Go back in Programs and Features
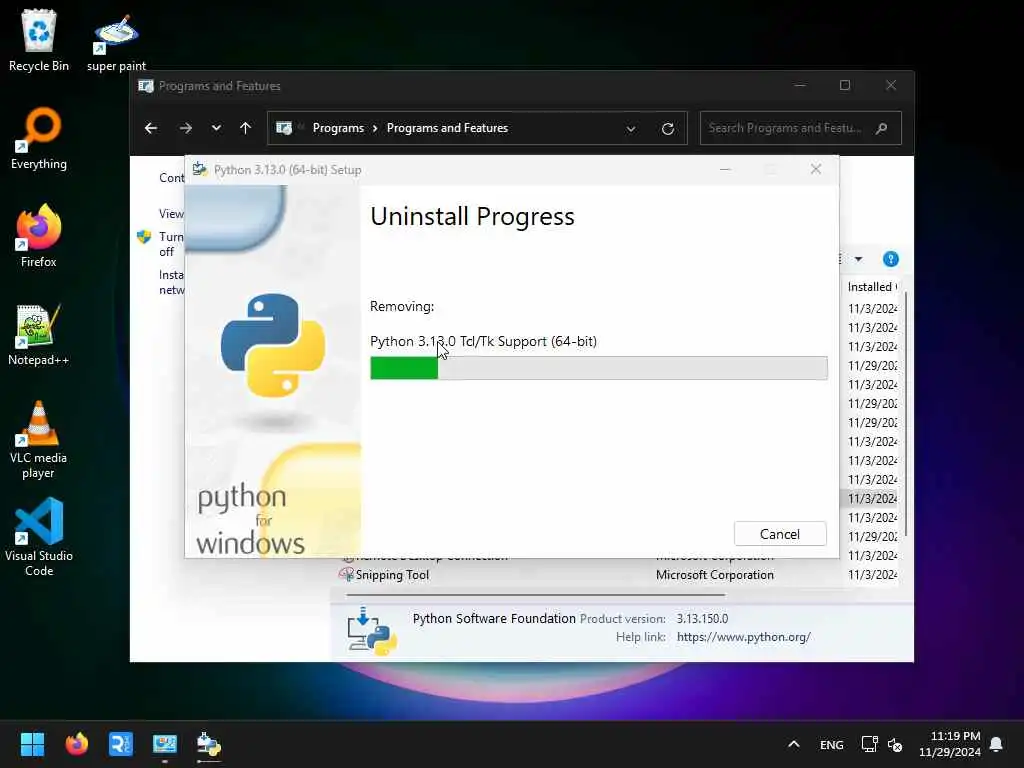Viewport: 1024px width, 768px height. [151, 128]
